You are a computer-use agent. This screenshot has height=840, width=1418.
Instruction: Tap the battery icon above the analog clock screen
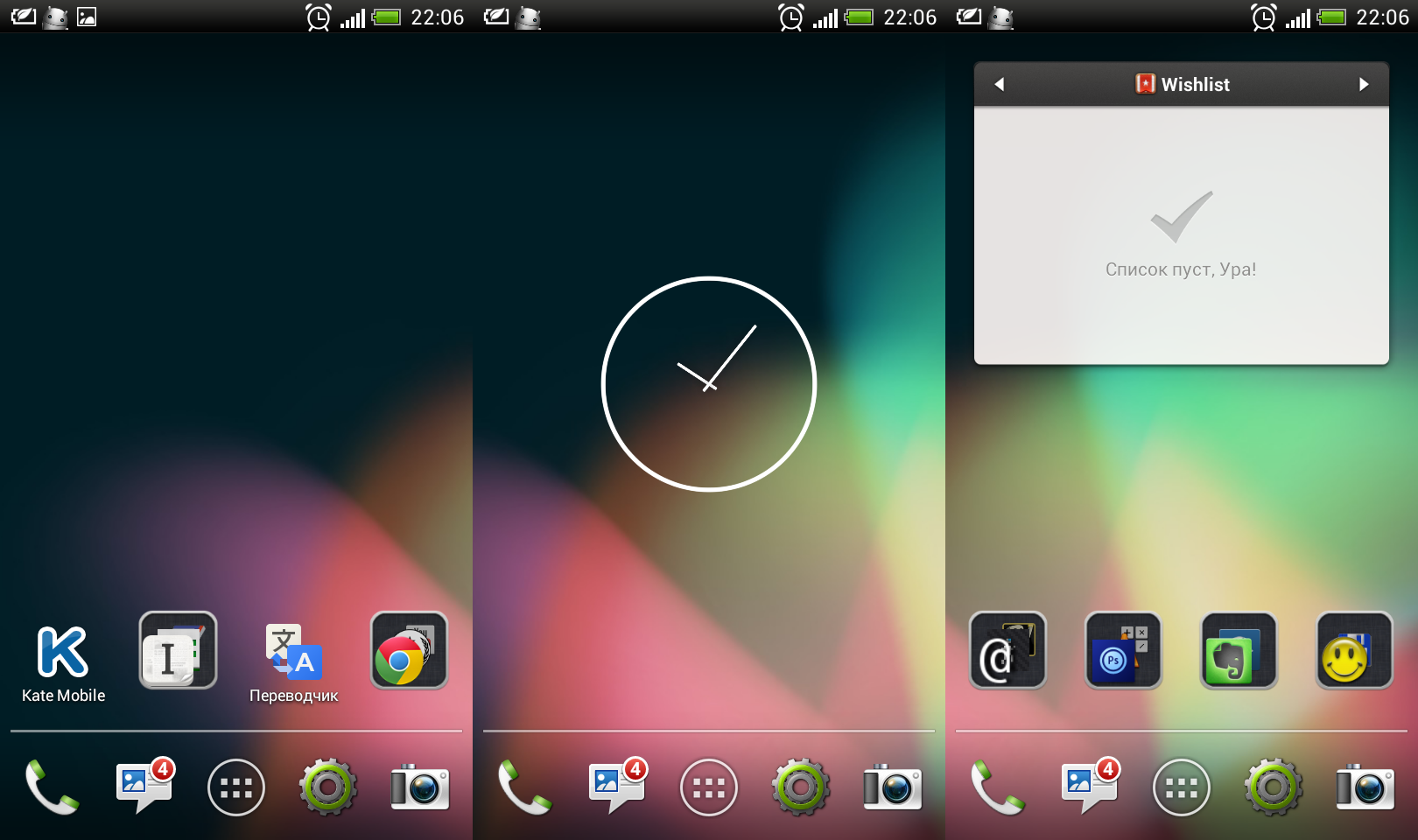click(x=860, y=17)
